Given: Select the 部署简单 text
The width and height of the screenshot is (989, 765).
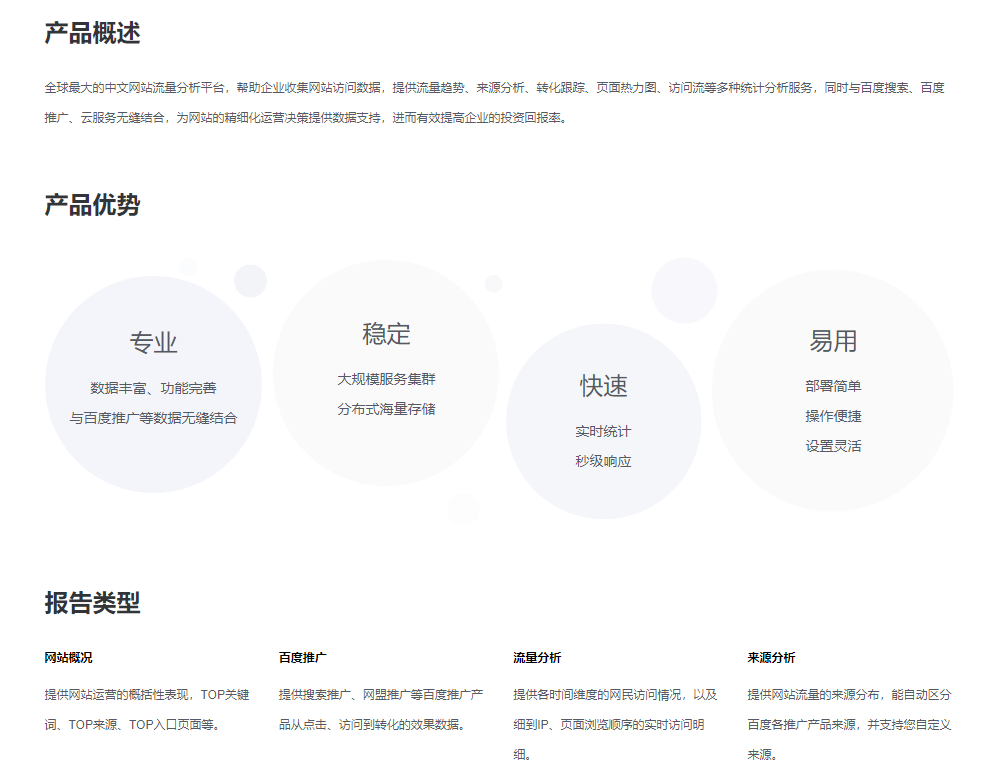Looking at the screenshot, I should [833, 386].
